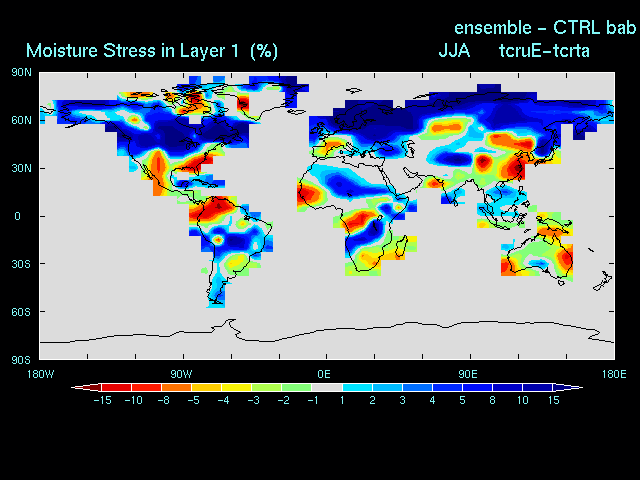Click the '90E' longitude axis label
The height and width of the screenshot is (480, 640).
pyautogui.click(x=468, y=373)
